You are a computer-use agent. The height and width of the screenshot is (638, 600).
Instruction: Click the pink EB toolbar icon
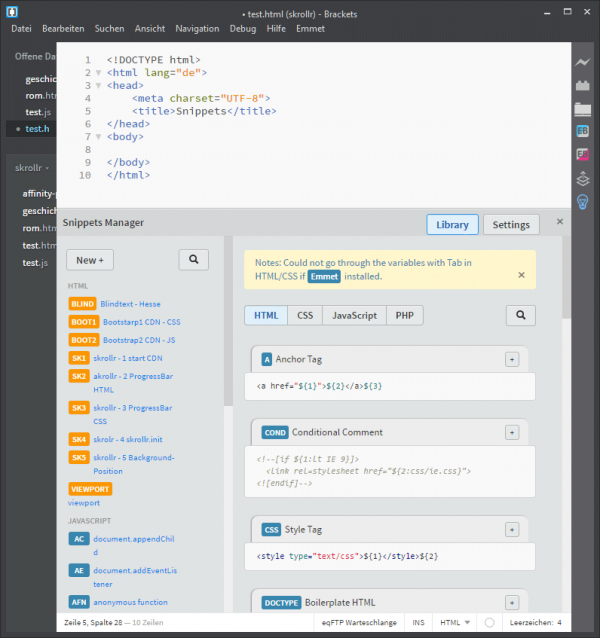[583, 154]
